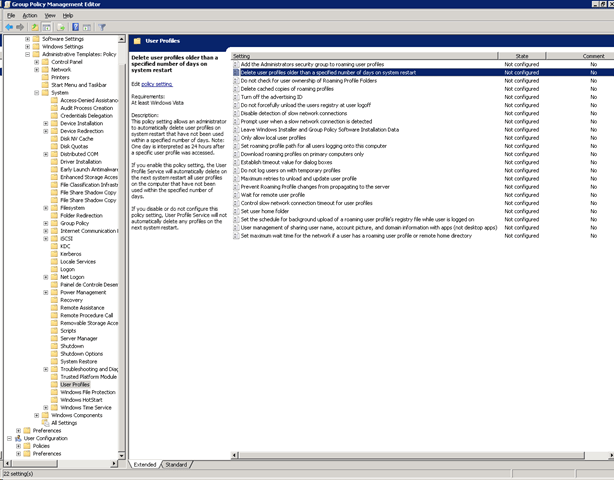
Task: Expand the Windows Settings node
Action: (x=27, y=47)
